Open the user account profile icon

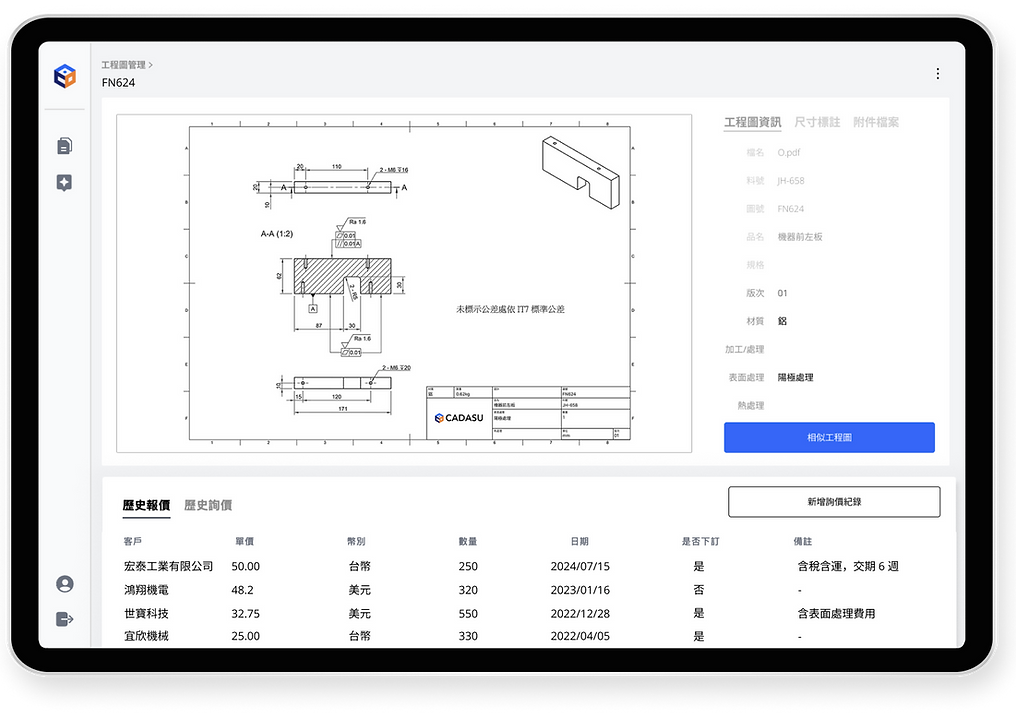pyautogui.click(x=65, y=584)
